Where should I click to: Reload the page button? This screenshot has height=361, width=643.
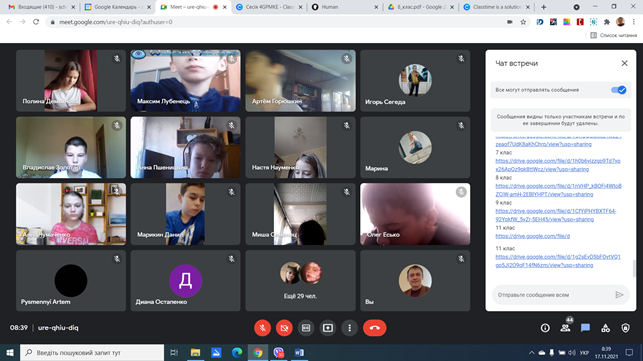coord(36,22)
